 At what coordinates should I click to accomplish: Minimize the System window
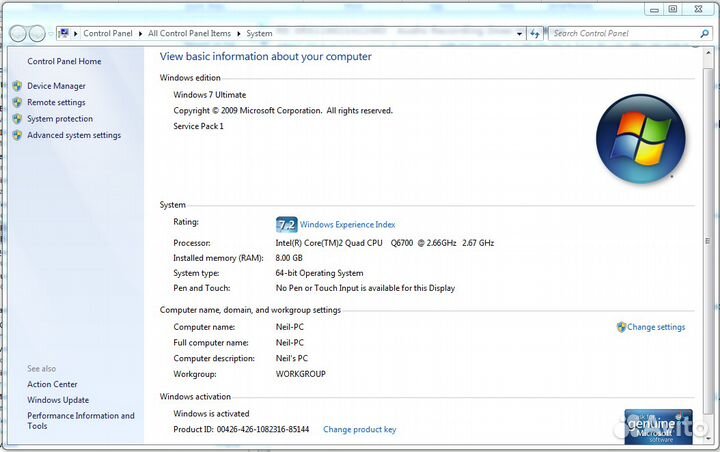click(654, 10)
